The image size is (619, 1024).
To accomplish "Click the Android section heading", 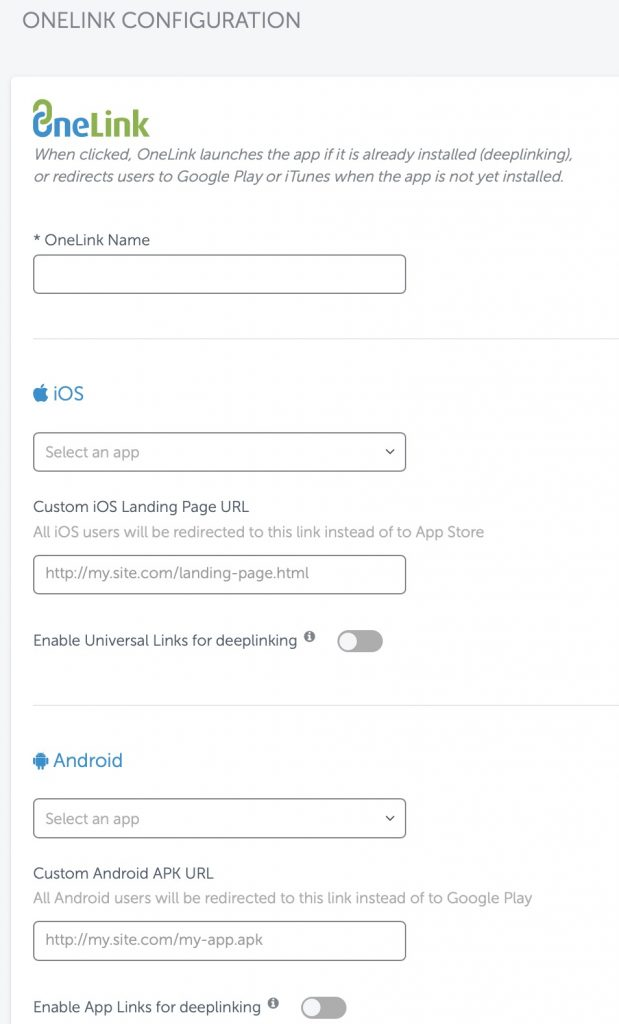I will pos(88,760).
